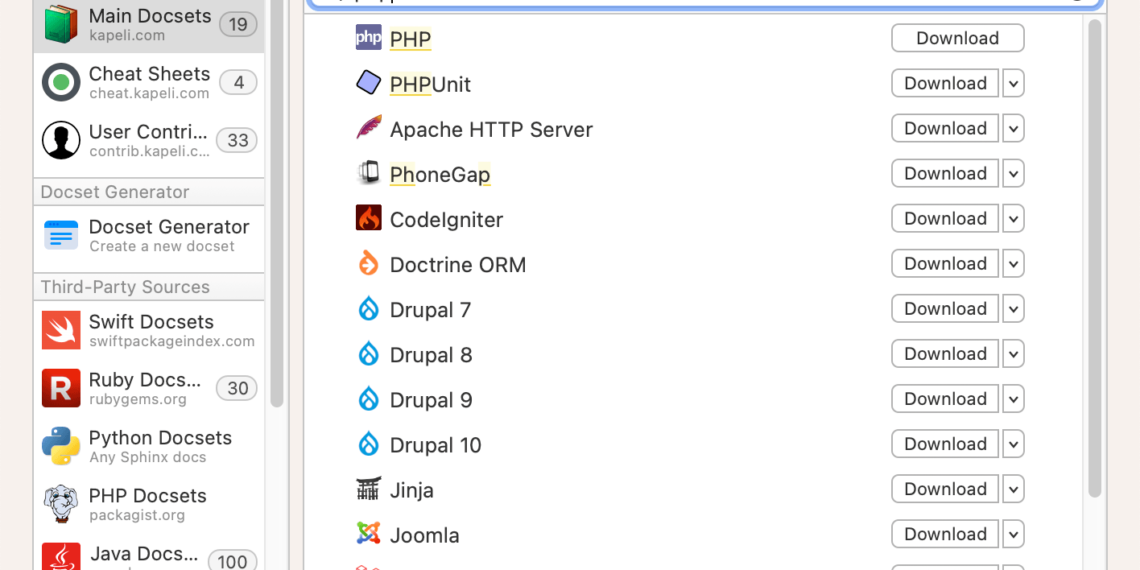Download the PHP docset
This screenshot has height=570, width=1140.
tap(958, 38)
